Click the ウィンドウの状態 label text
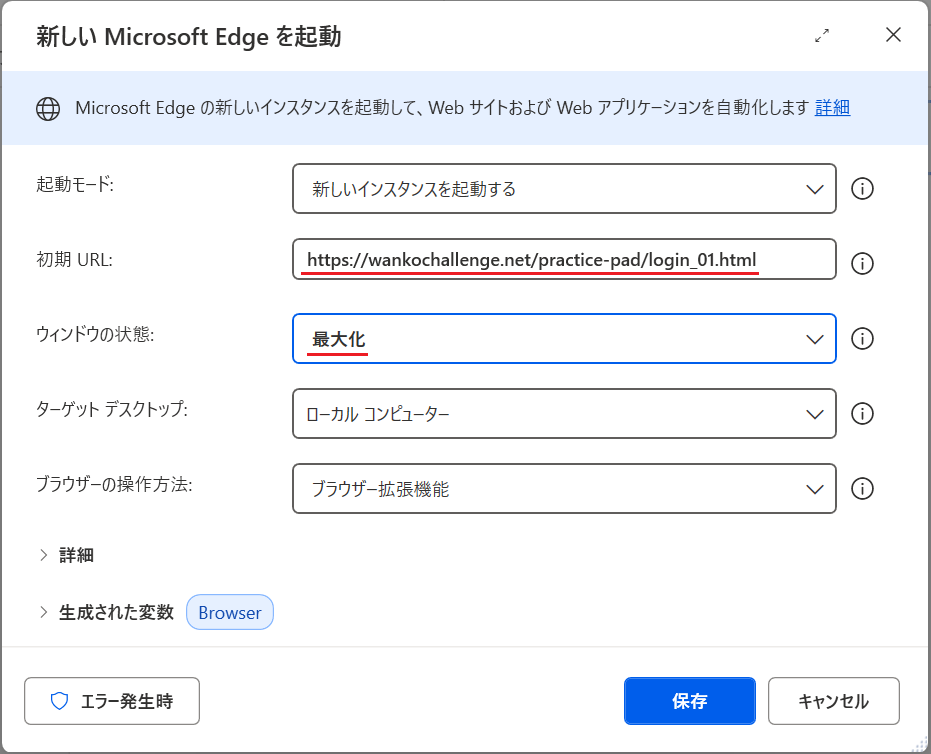The image size is (931, 754). 95,334
